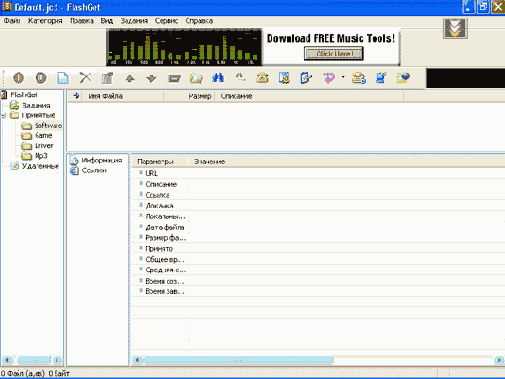Select the Mp3 folder
The image size is (505, 379).
click(x=41, y=156)
